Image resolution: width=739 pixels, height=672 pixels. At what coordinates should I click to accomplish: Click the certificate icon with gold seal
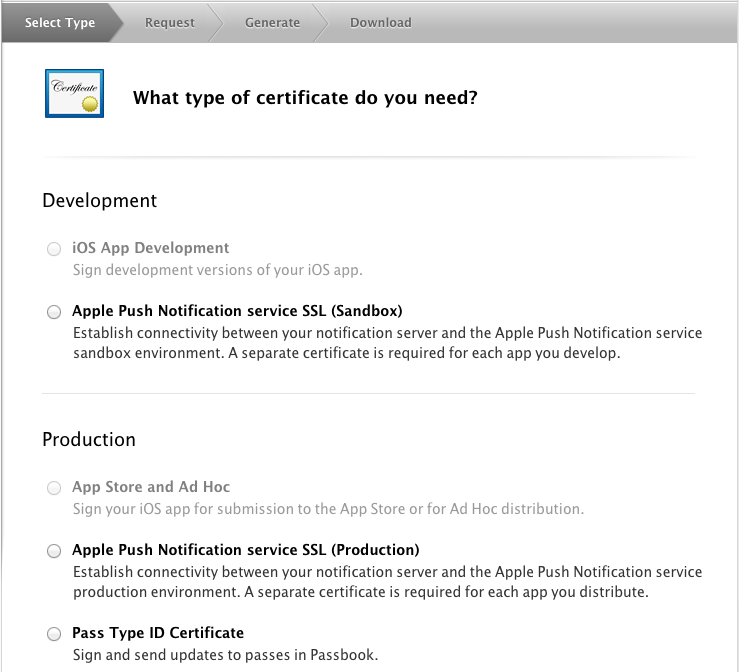tap(74, 94)
